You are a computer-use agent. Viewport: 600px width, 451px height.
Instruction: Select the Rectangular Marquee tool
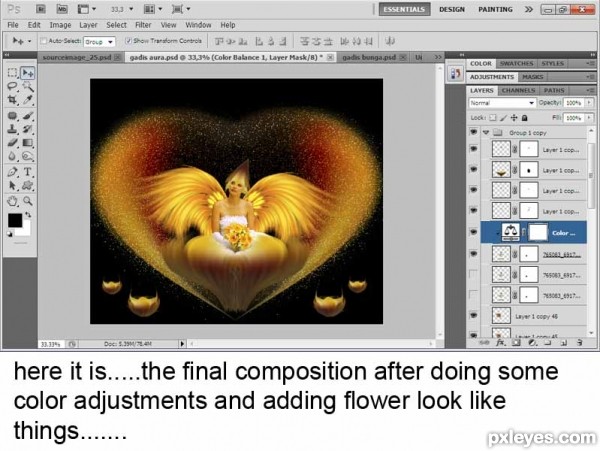pos(12,72)
